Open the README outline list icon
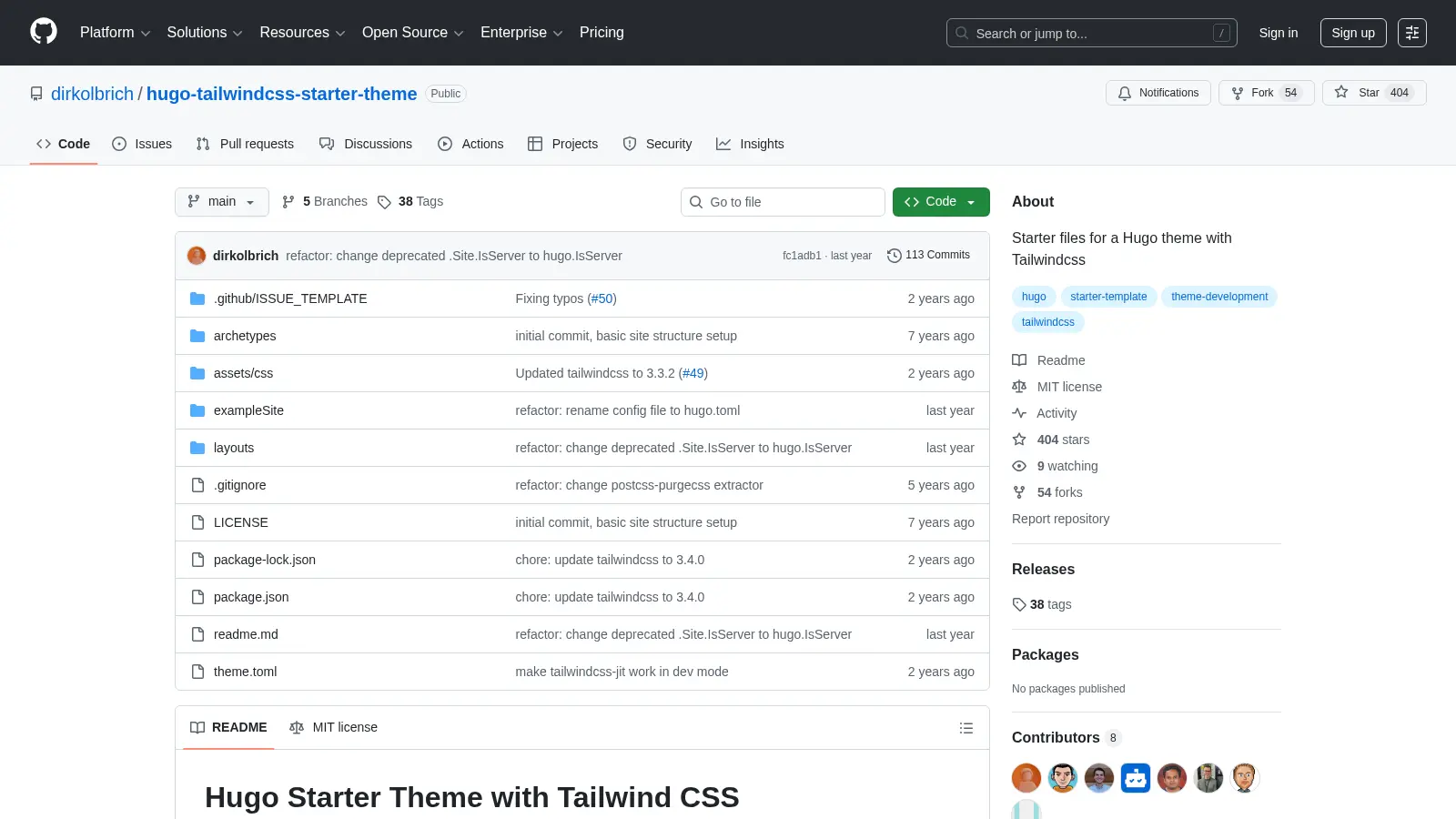The height and width of the screenshot is (819, 1456). [x=966, y=728]
